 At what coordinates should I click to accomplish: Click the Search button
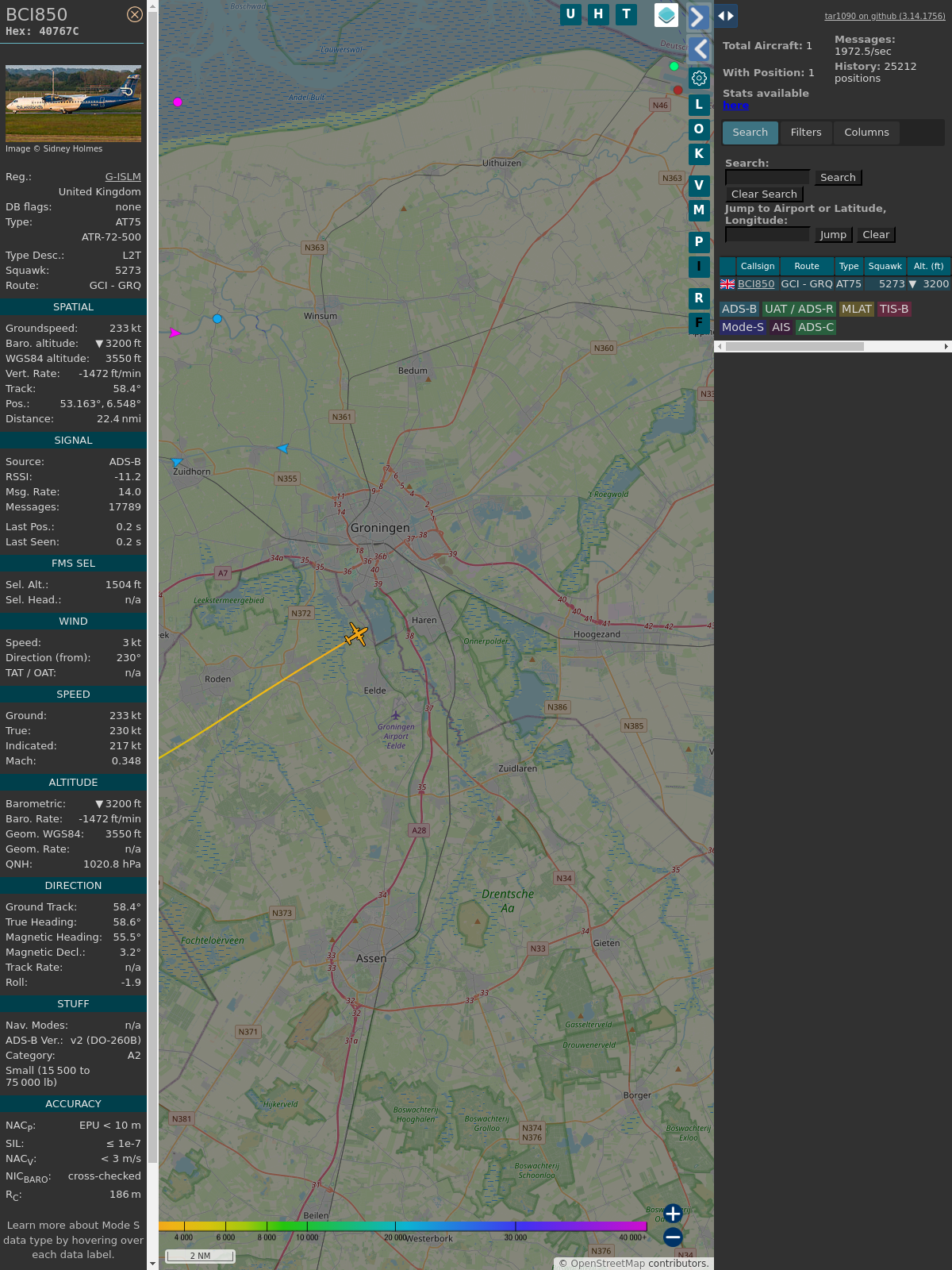tap(838, 178)
